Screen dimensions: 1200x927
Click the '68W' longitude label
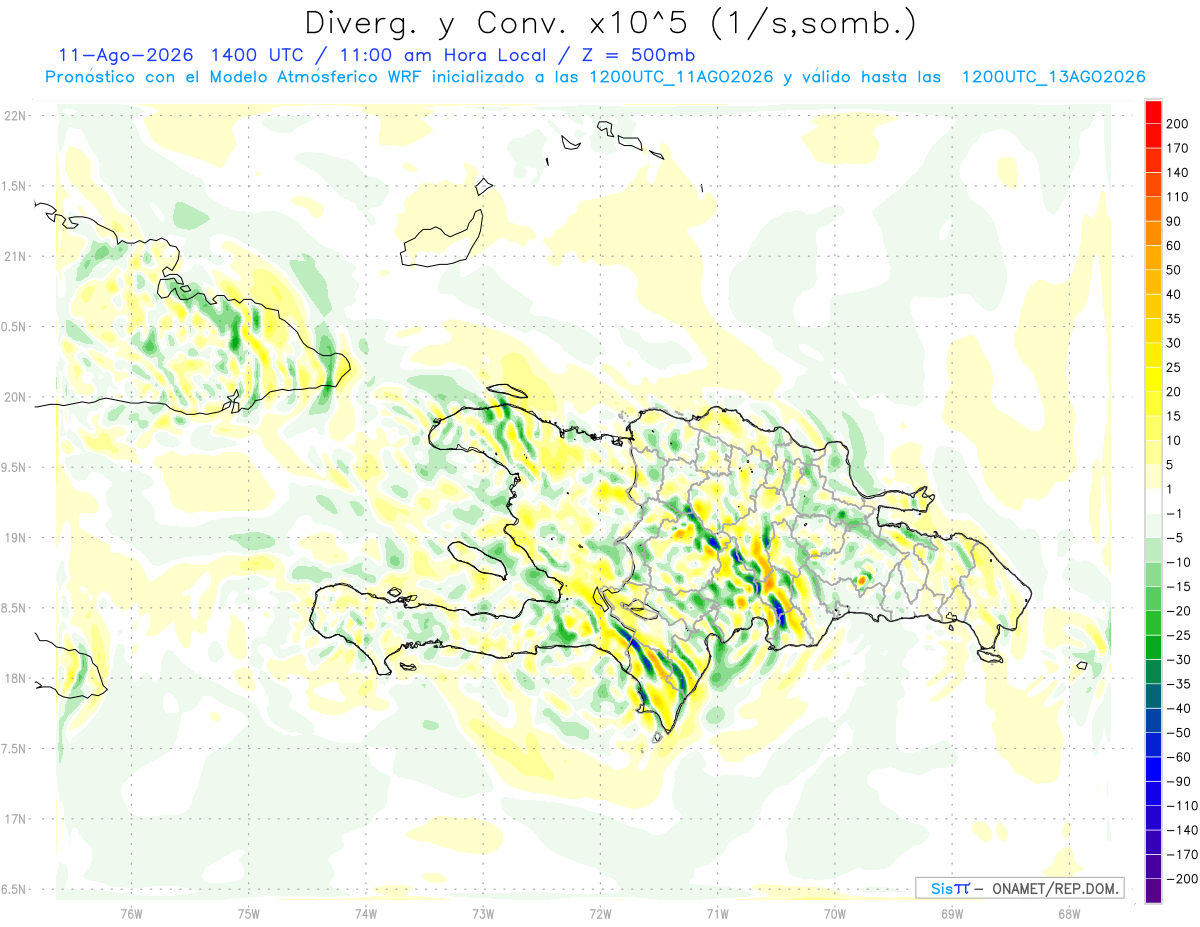[1069, 914]
